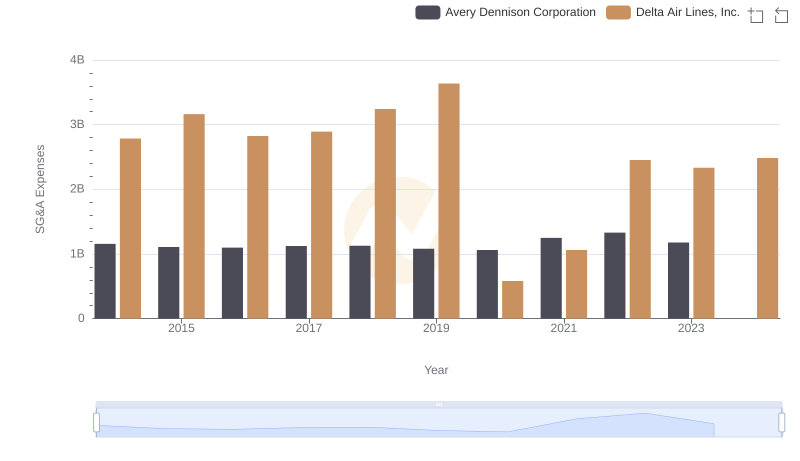Select Delta 2019 tallest bar
Viewport: 800px width, 461px height.
click(449, 201)
